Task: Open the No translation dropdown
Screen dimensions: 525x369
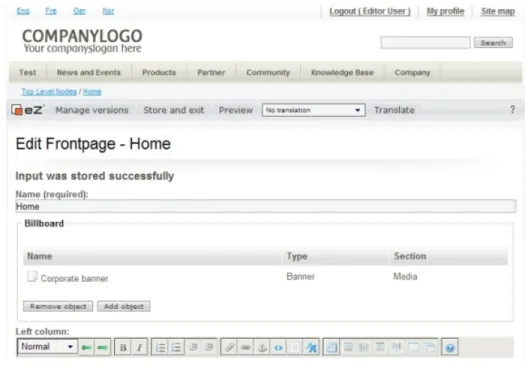Action: [313, 110]
